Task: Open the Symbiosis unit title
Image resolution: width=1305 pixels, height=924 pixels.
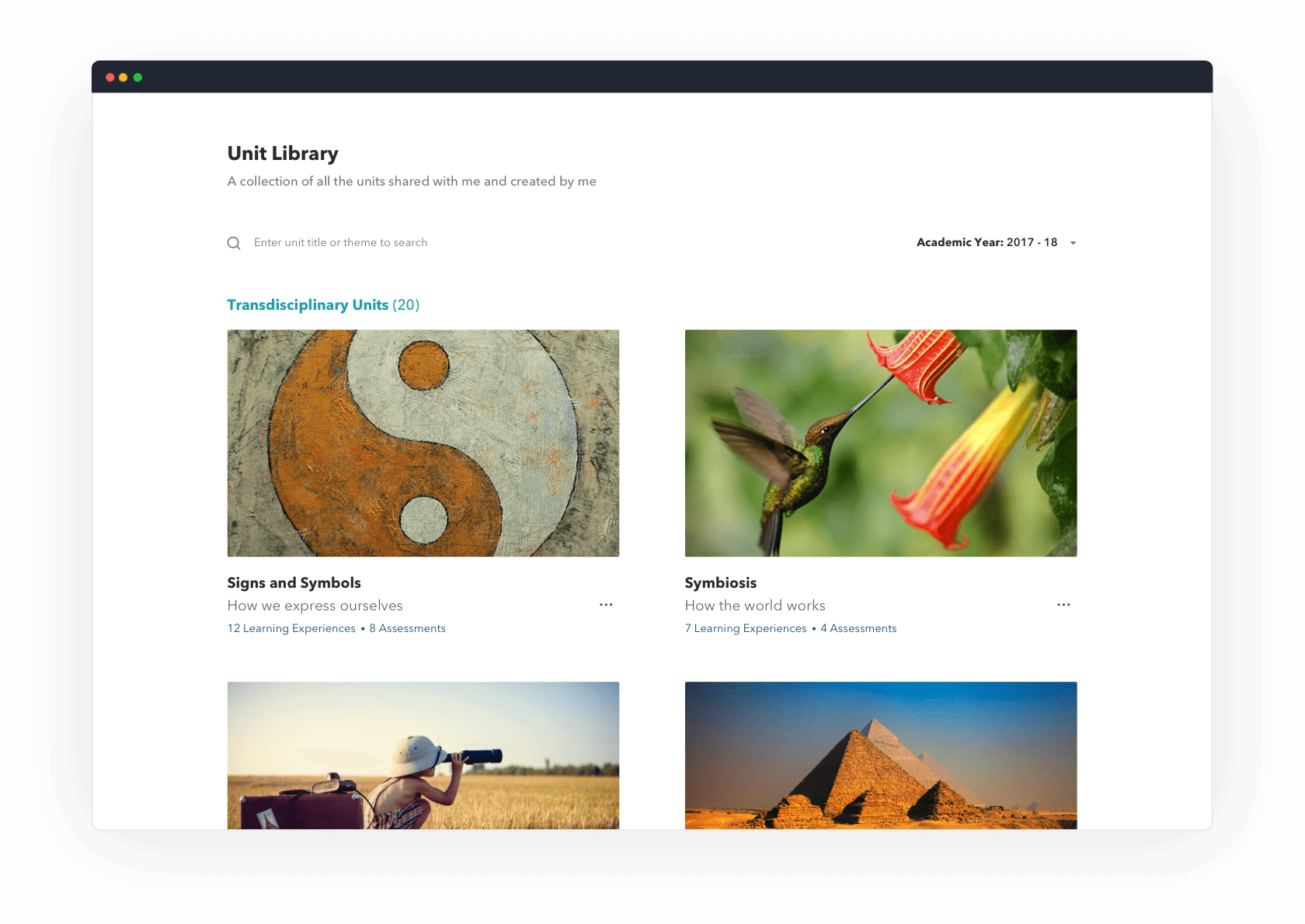Action: (x=720, y=583)
